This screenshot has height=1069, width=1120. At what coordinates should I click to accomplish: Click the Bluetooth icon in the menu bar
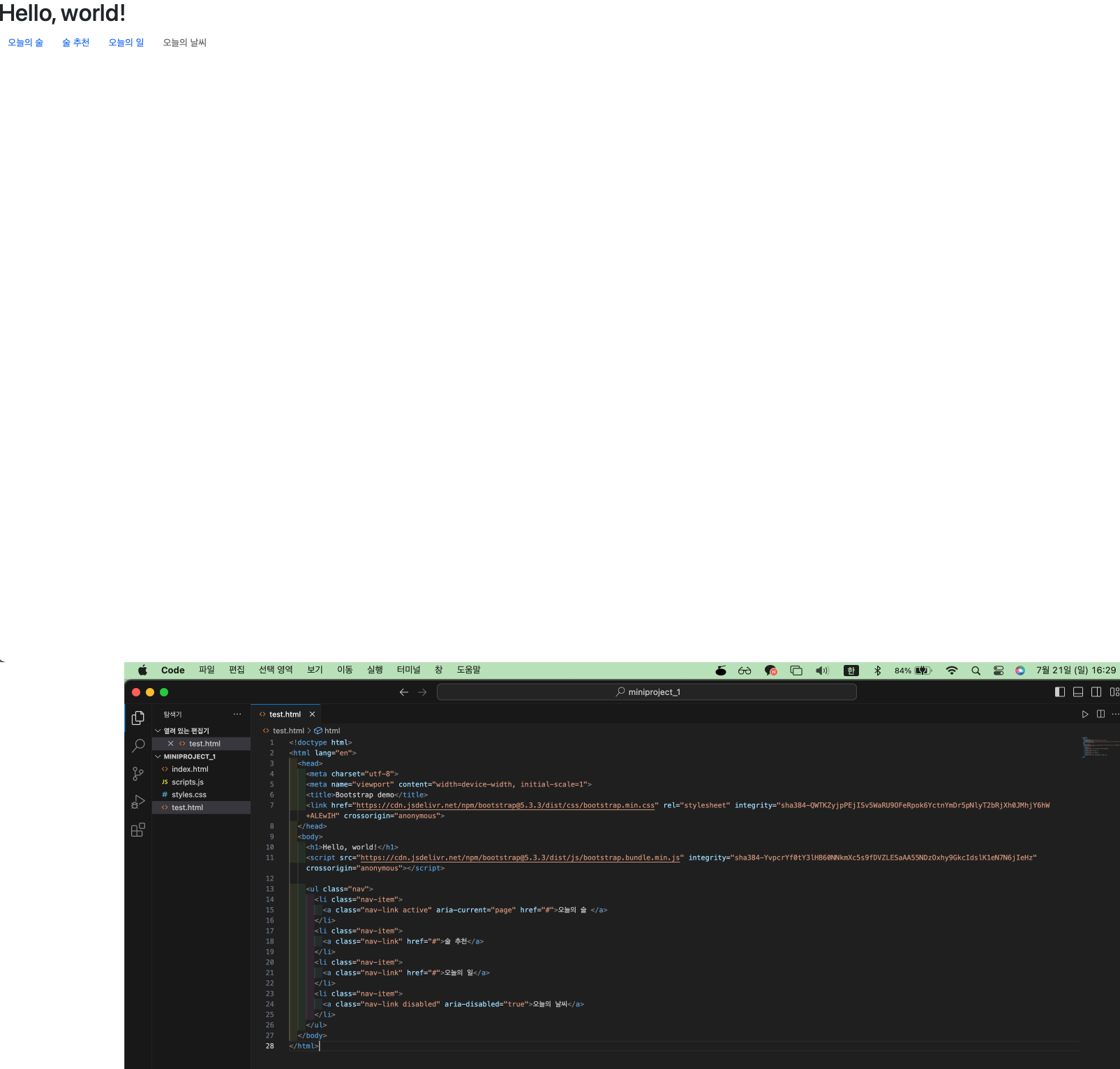[878, 670]
